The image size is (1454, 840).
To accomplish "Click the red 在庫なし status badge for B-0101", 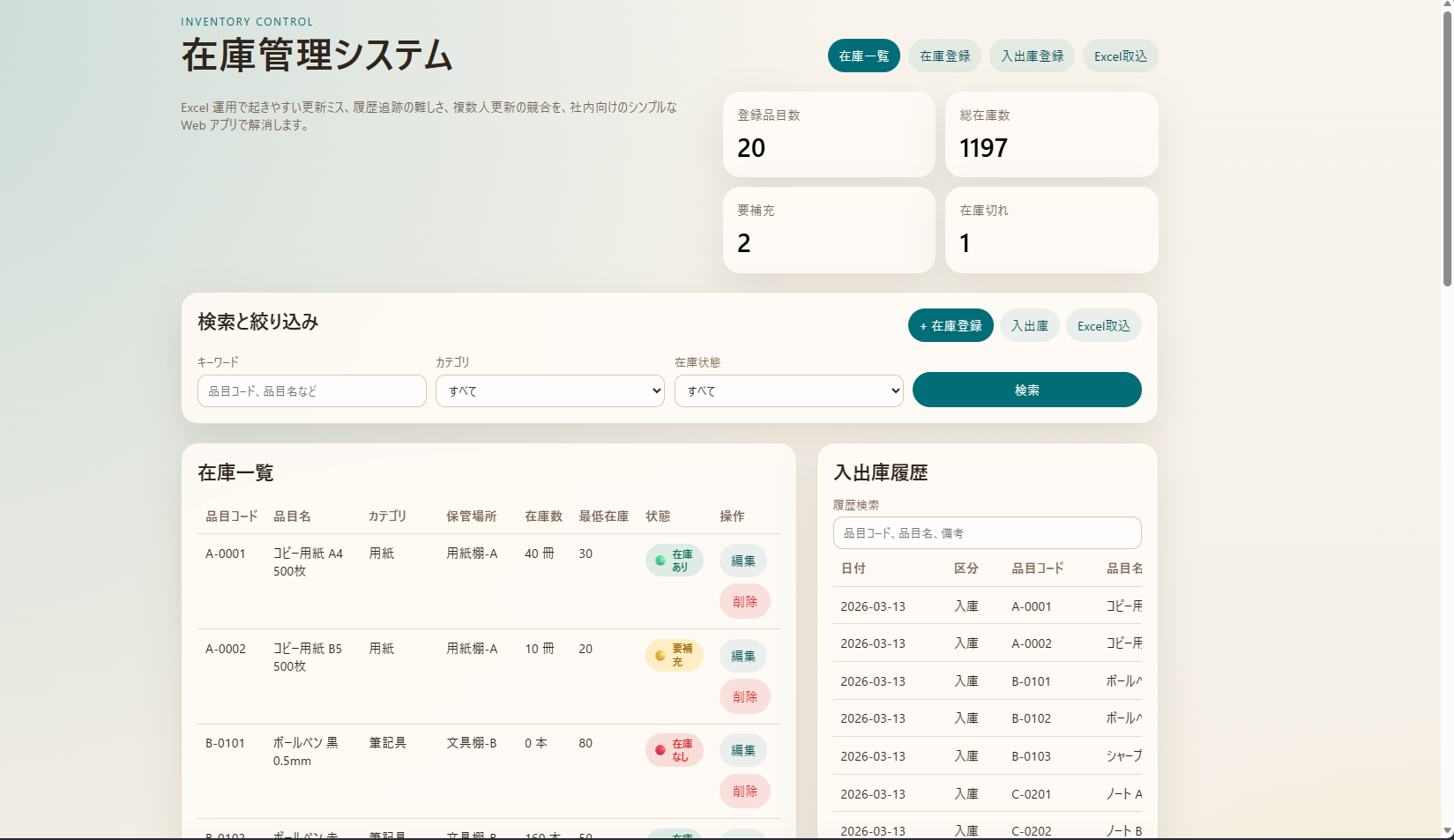I will pos(675,750).
